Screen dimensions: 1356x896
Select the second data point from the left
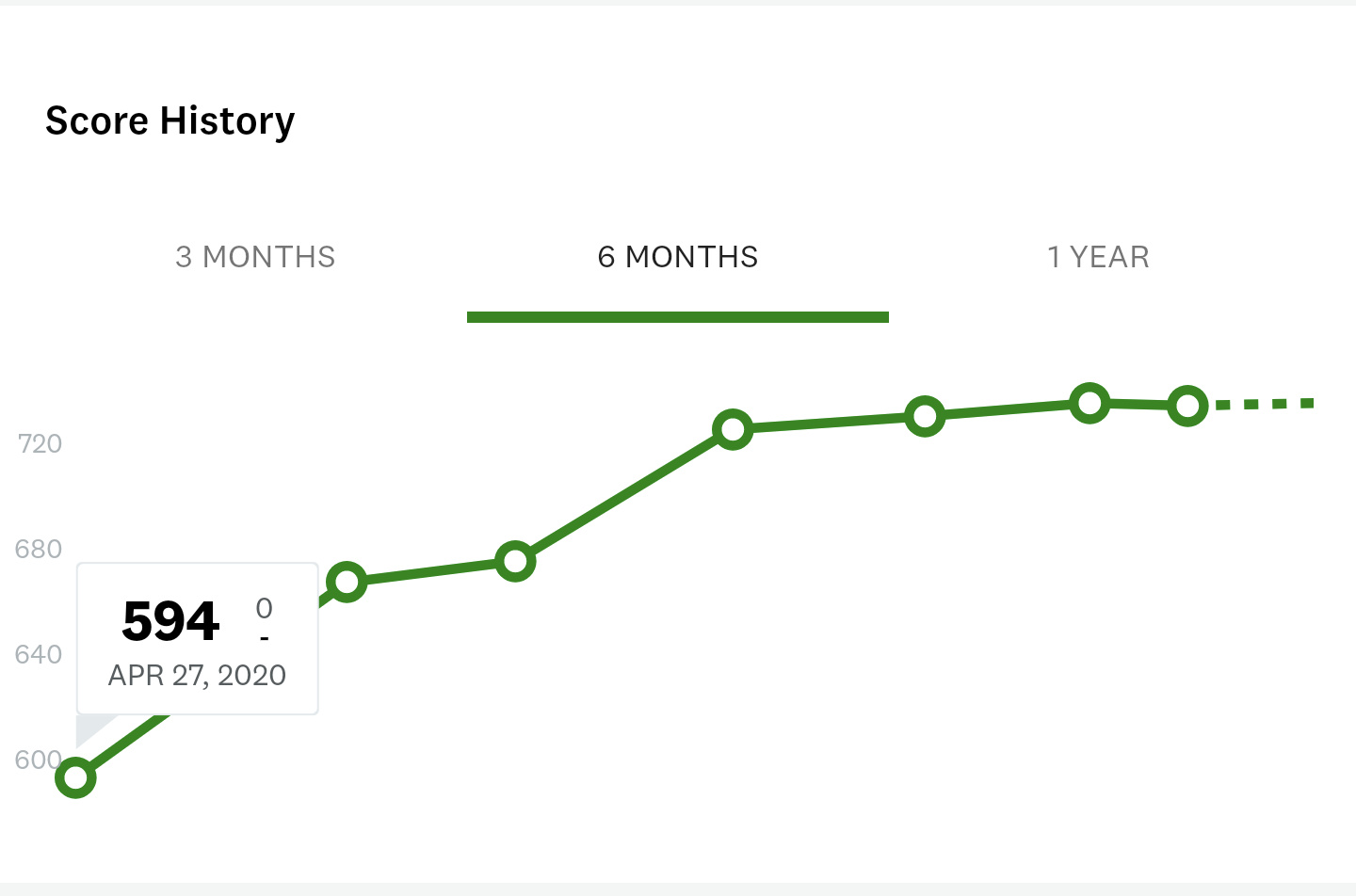tap(347, 582)
